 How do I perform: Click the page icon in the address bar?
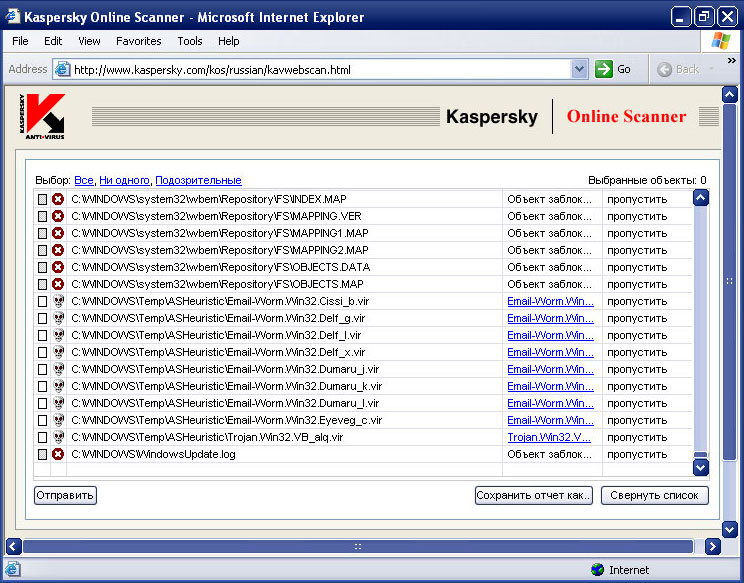[x=63, y=70]
